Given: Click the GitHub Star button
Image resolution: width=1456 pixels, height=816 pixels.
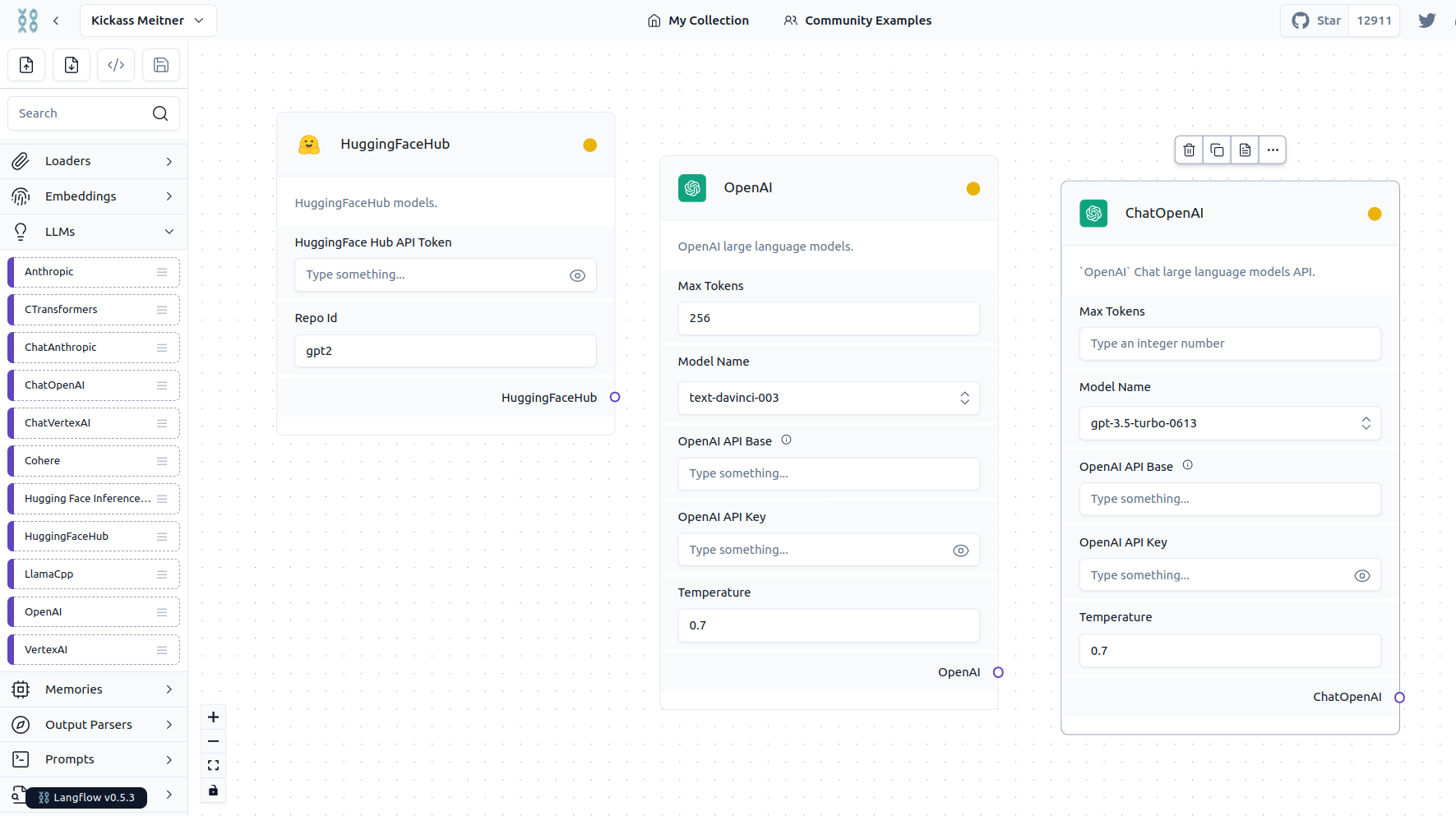Looking at the screenshot, I should point(1315,21).
